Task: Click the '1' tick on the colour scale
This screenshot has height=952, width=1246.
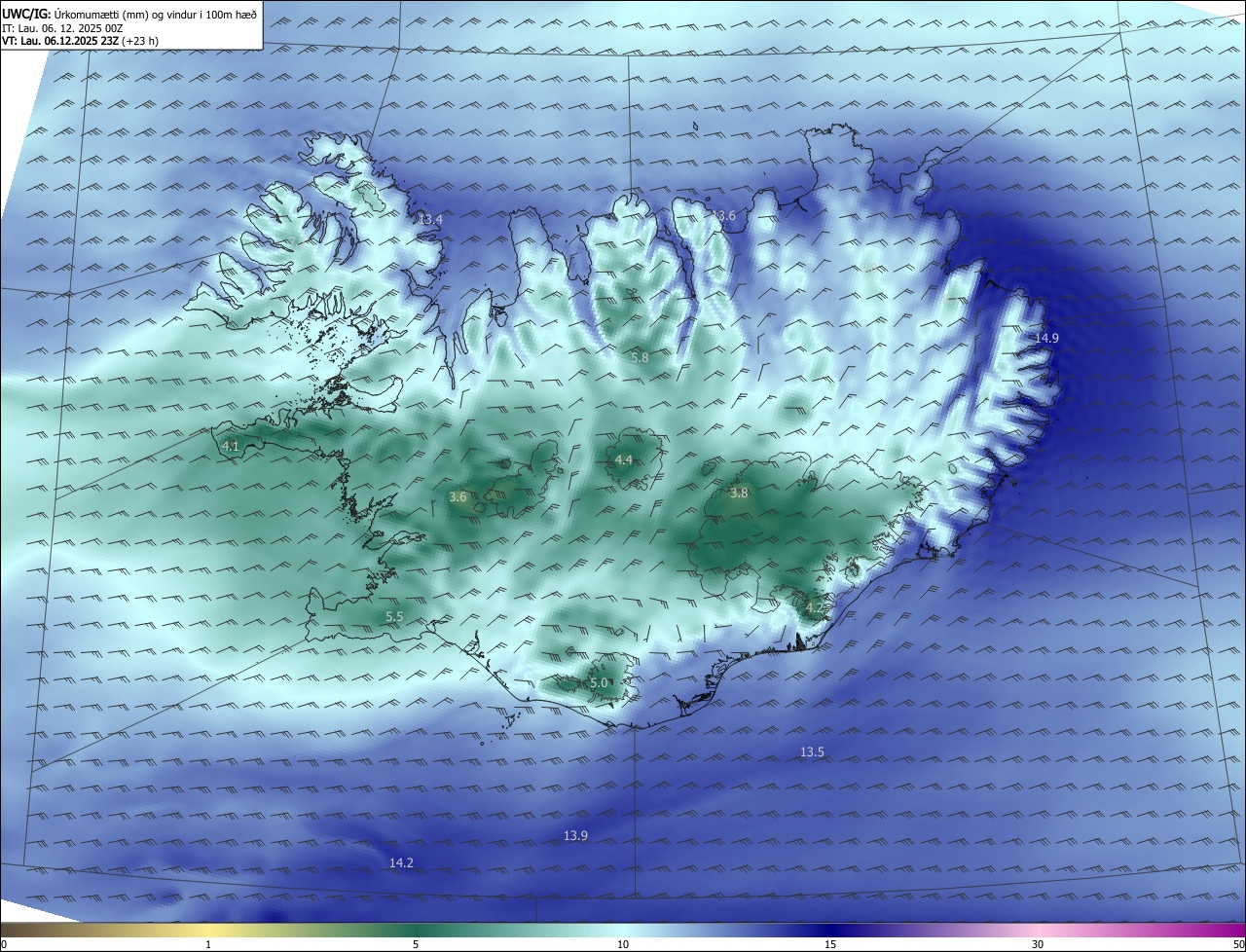Action: pos(208,944)
